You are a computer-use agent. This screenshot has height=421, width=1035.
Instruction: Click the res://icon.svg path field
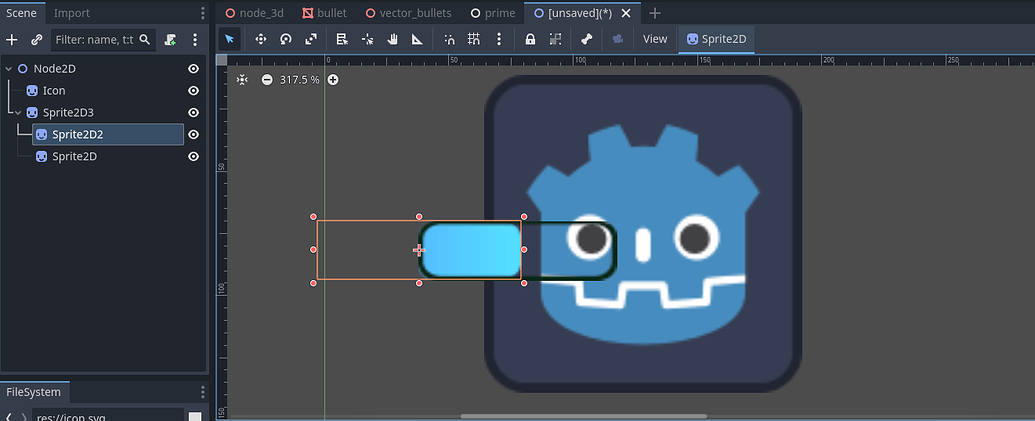tap(108, 417)
